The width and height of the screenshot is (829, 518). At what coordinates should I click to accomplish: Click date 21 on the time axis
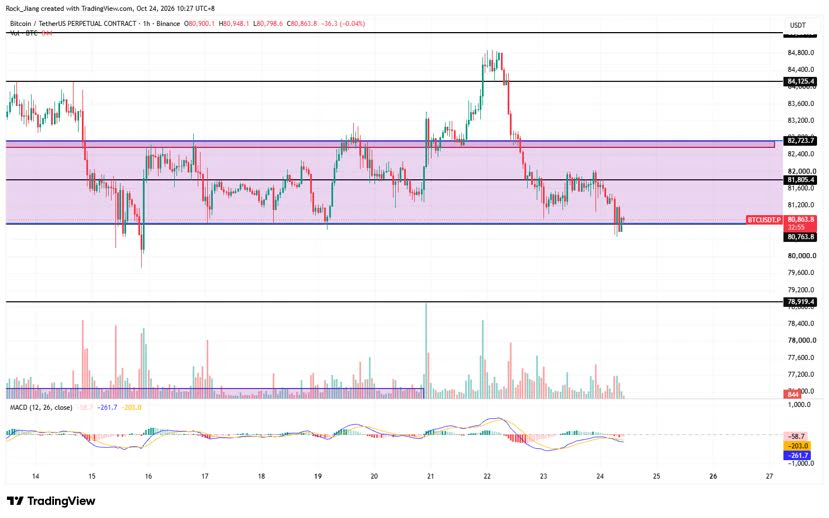[x=431, y=476]
